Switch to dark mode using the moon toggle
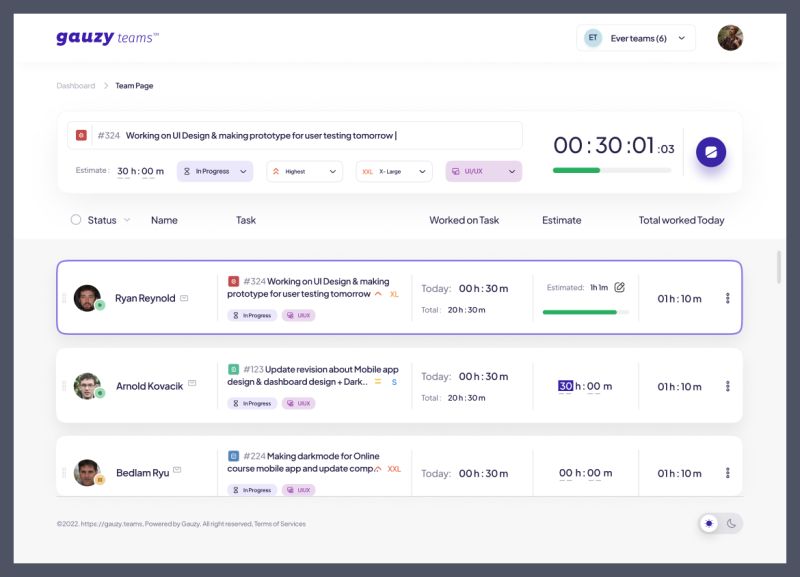This screenshot has height=577, width=800. [x=731, y=523]
